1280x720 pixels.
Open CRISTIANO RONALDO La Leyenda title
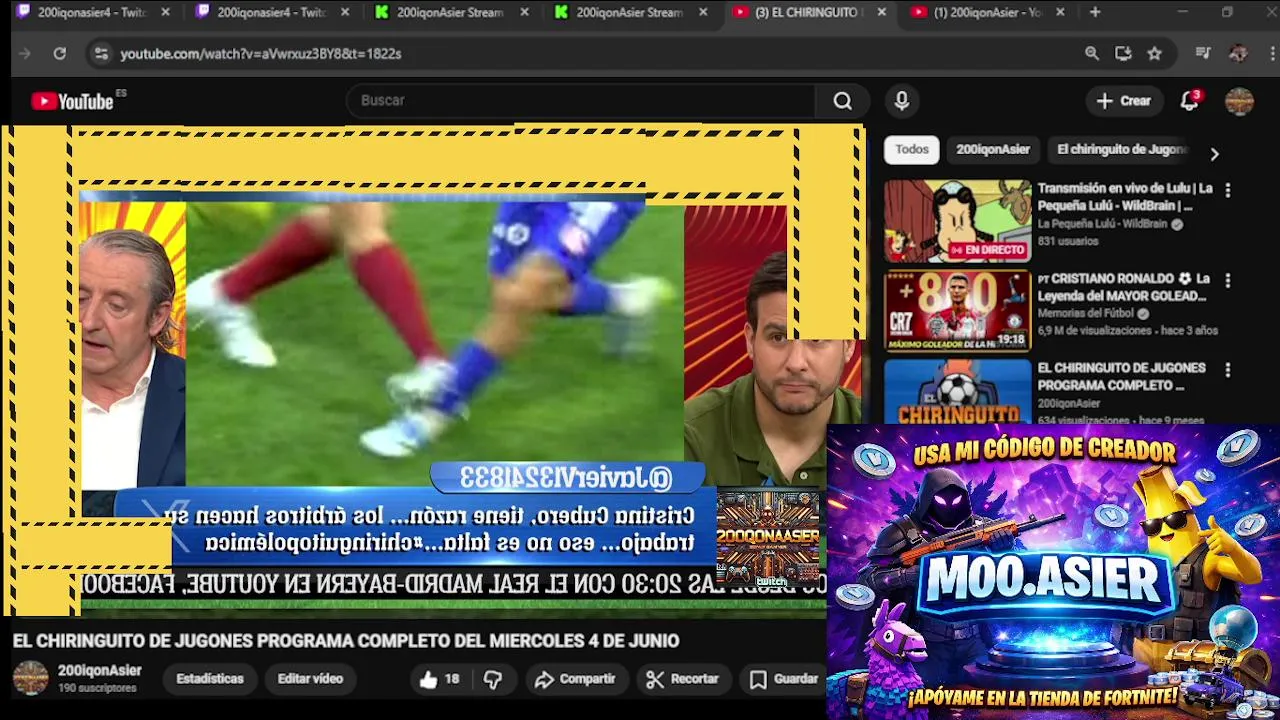1123,287
